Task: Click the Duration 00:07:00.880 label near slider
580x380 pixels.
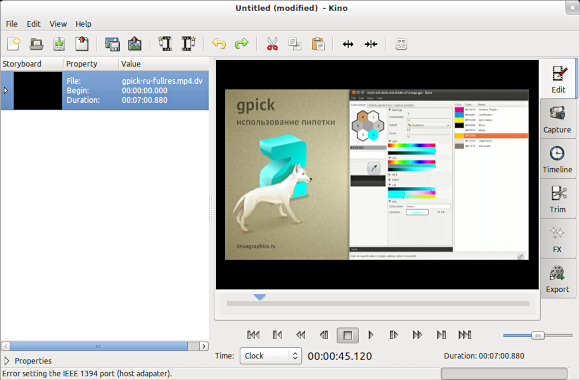Action: [484, 356]
